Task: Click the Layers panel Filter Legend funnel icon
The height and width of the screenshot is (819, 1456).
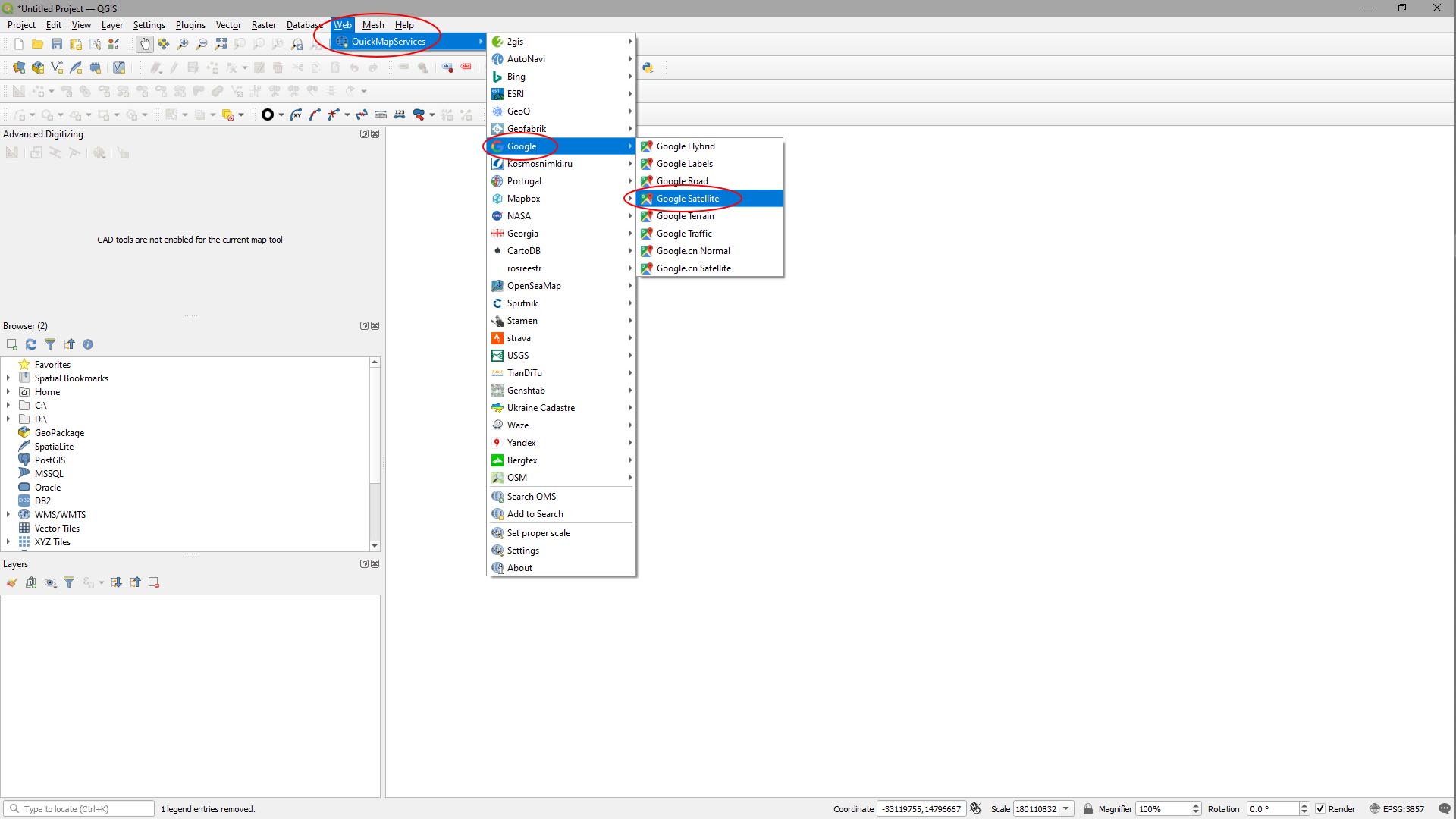Action: tap(69, 582)
